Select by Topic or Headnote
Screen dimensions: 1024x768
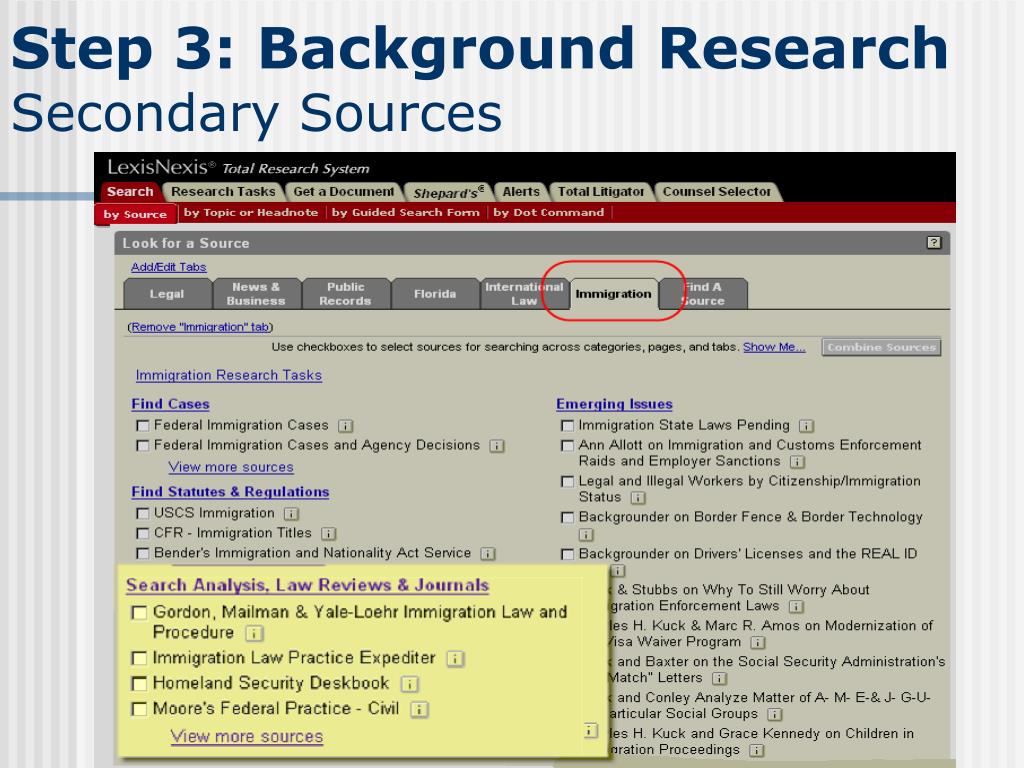click(x=251, y=212)
